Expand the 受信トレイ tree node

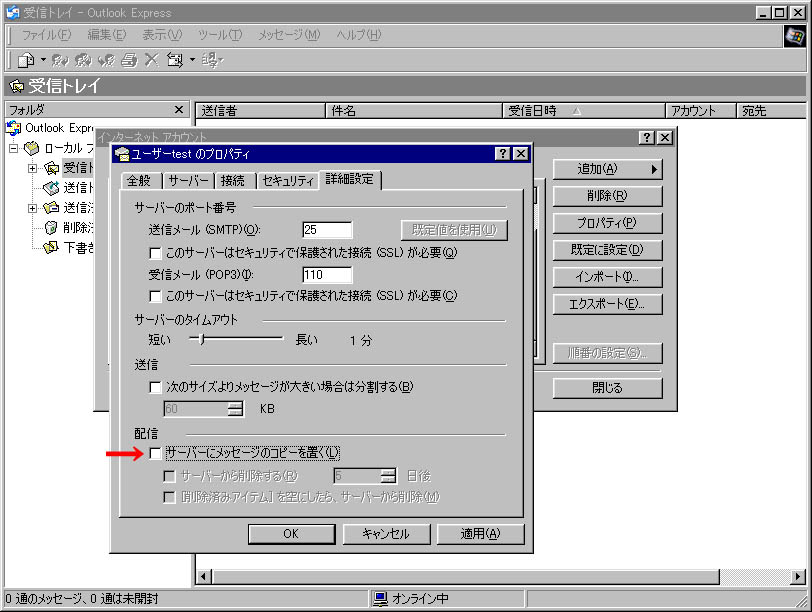pos(32,168)
